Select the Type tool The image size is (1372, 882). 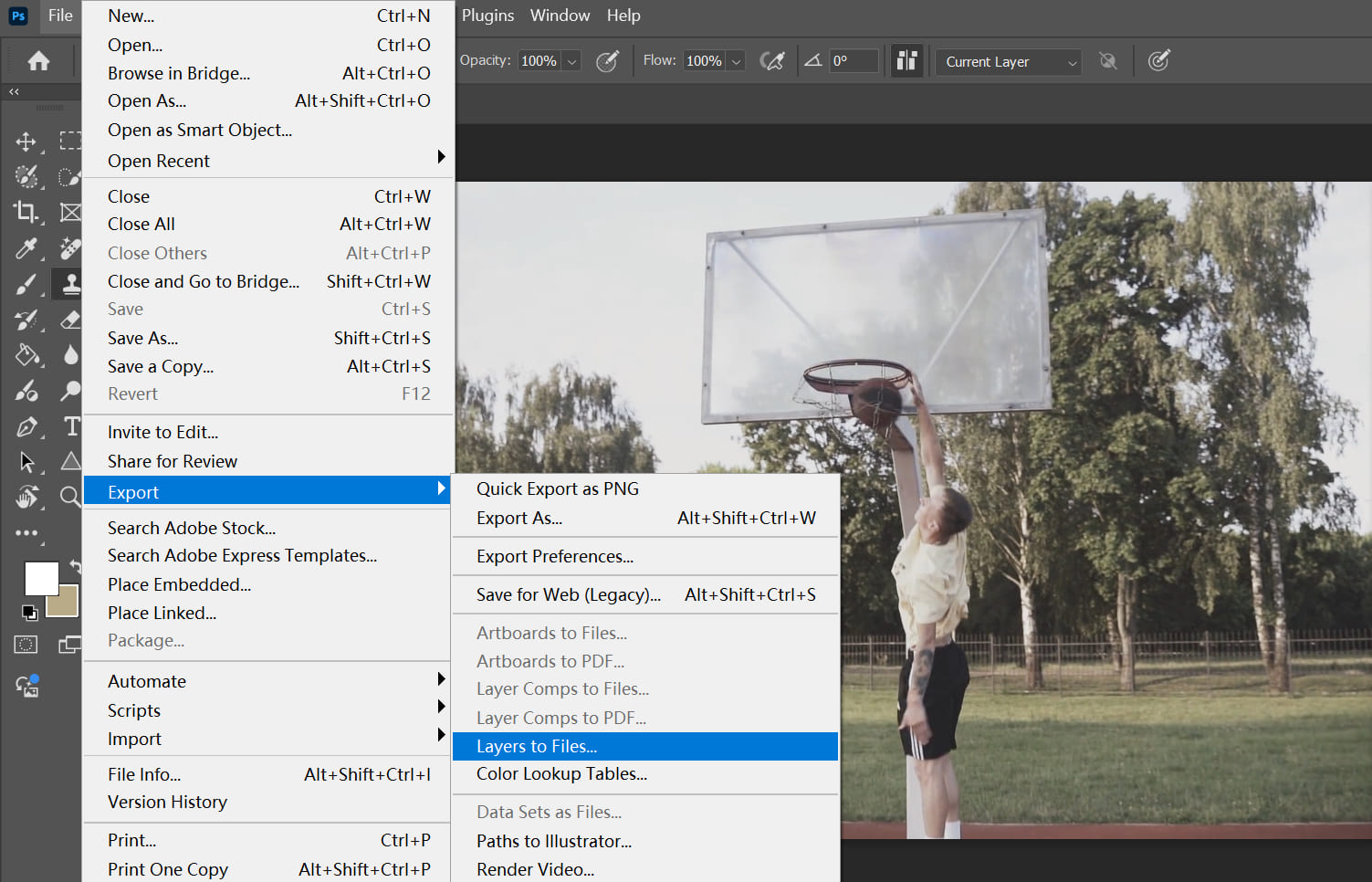click(x=69, y=425)
